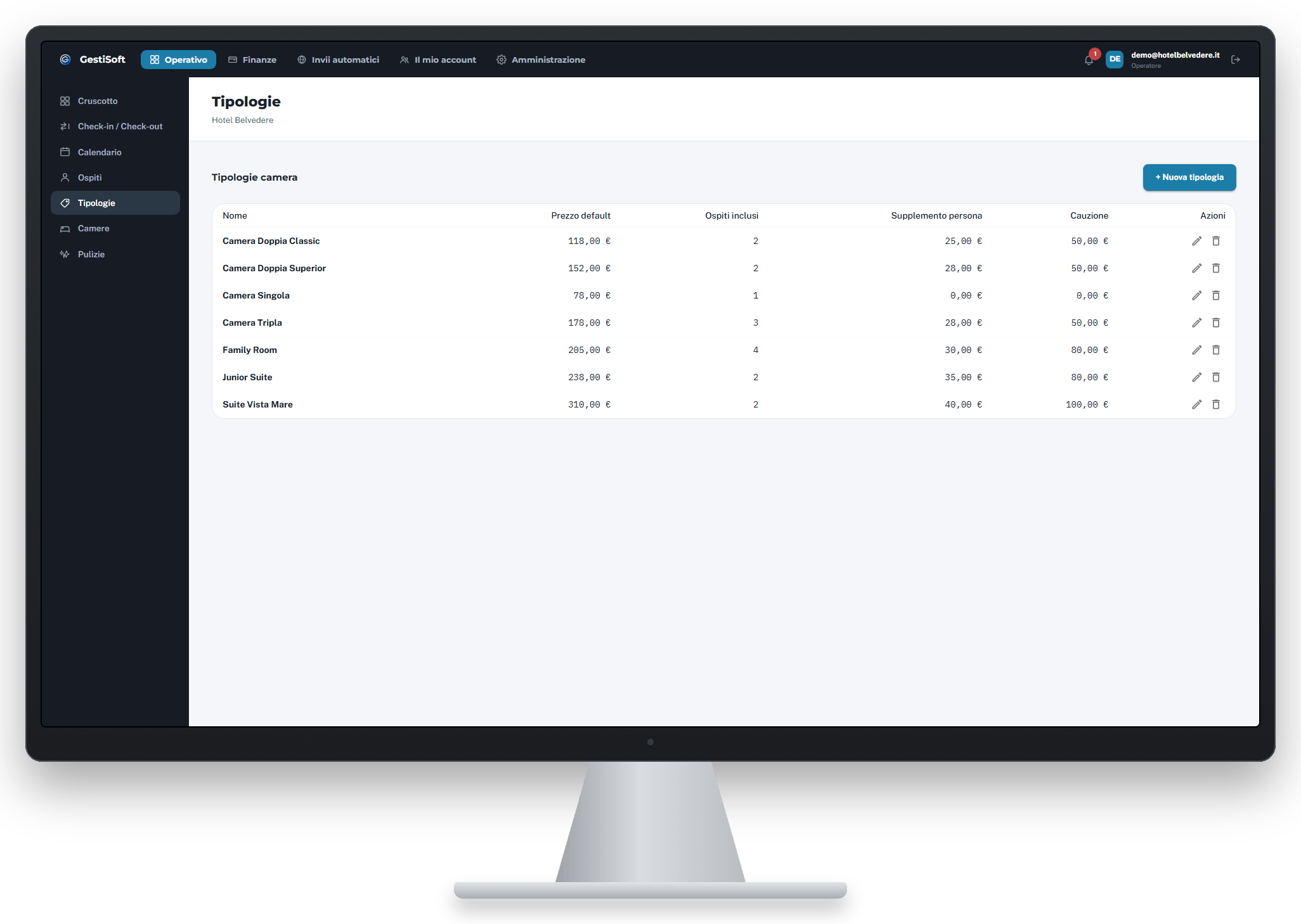The width and height of the screenshot is (1301, 924).
Task: Click the GestiSoft logo
Action: (93, 60)
